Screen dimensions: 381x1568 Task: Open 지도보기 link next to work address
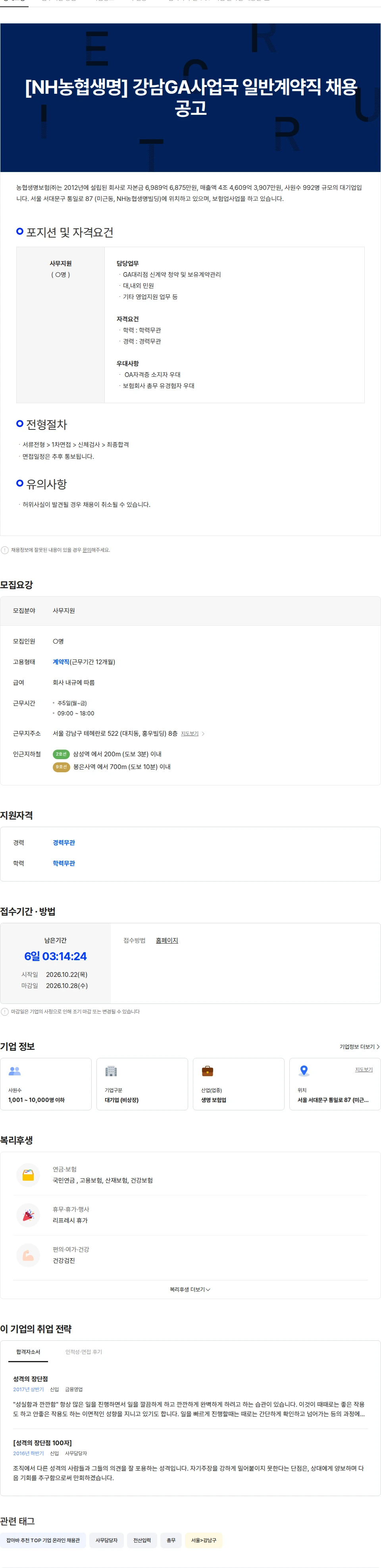[x=190, y=733]
